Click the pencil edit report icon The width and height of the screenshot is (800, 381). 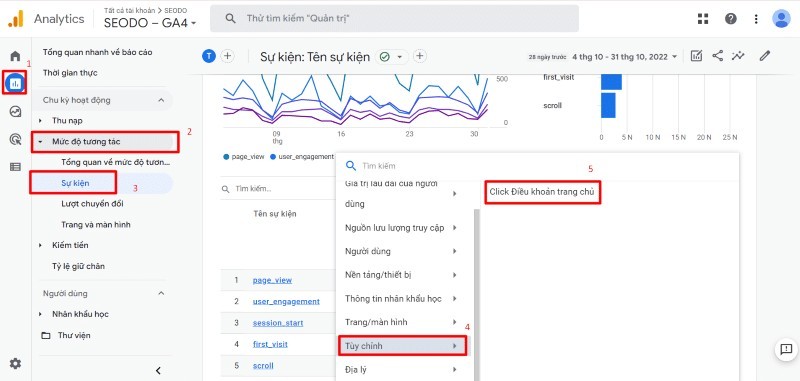pos(764,56)
